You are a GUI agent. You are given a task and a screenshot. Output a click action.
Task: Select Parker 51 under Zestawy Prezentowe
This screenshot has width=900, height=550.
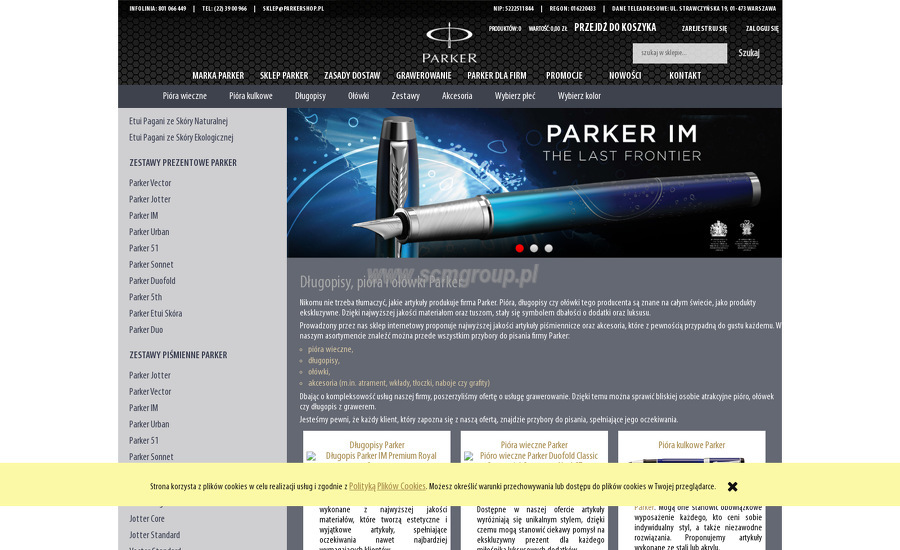(144, 248)
